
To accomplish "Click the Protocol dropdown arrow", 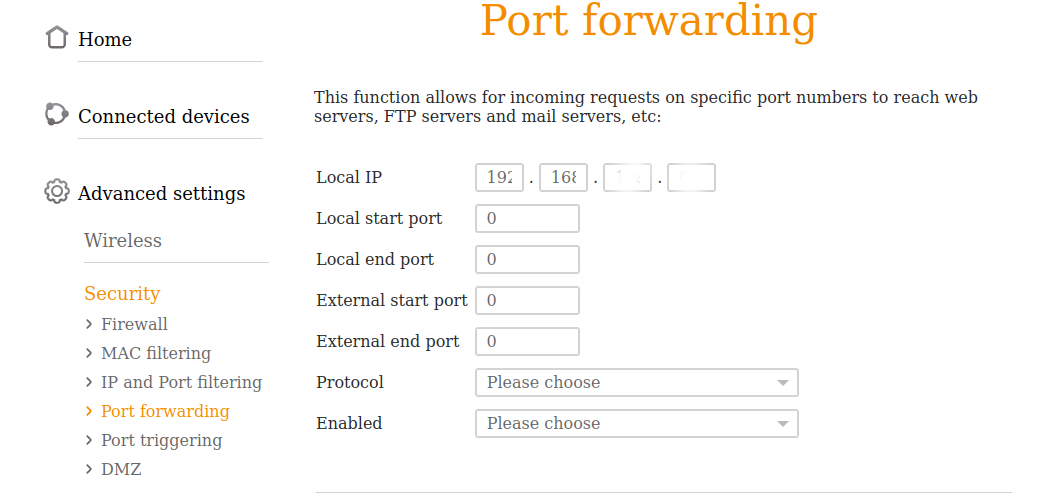I will click(782, 383).
